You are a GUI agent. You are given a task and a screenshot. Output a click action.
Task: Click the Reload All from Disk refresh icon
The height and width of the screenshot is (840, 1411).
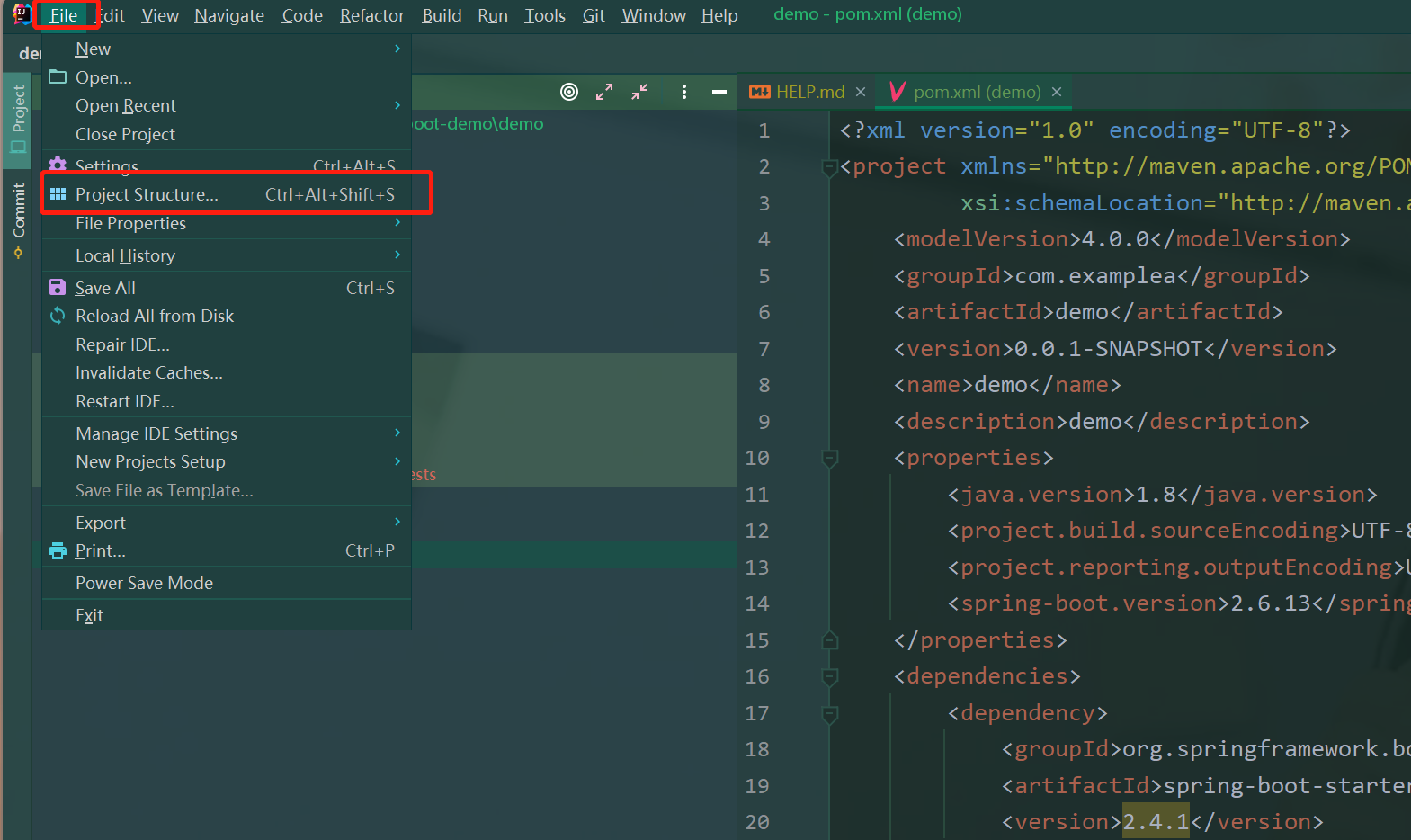pyautogui.click(x=58, y=316)
